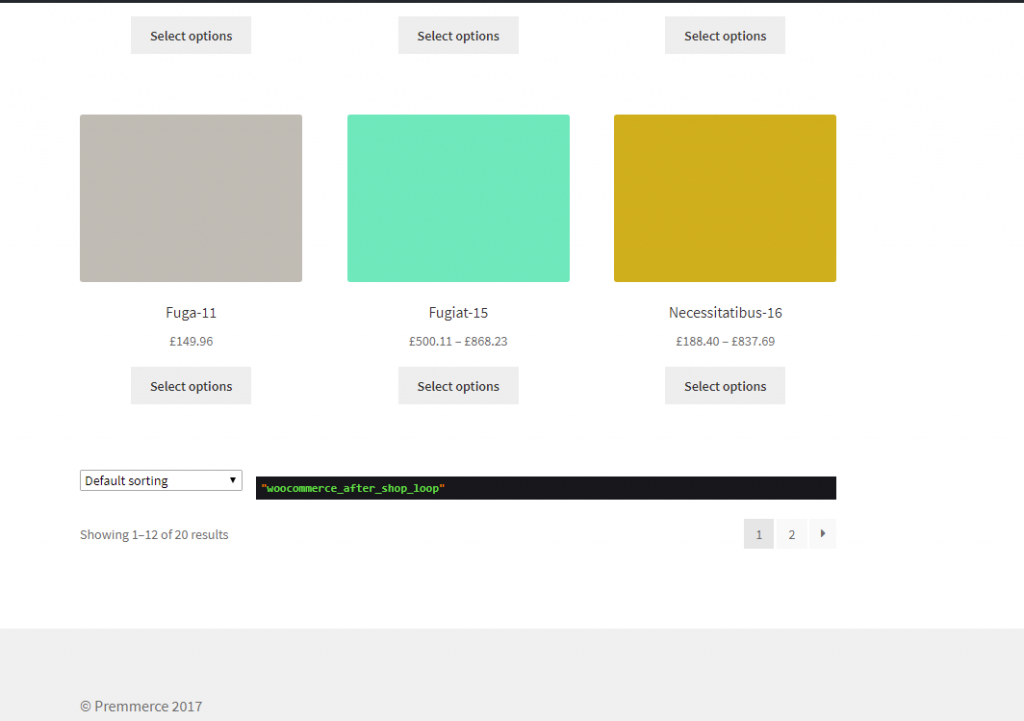Viewport: 1024px width, 721px height.
Task: Select page 1 in the pagination
Action: [758, 533]
